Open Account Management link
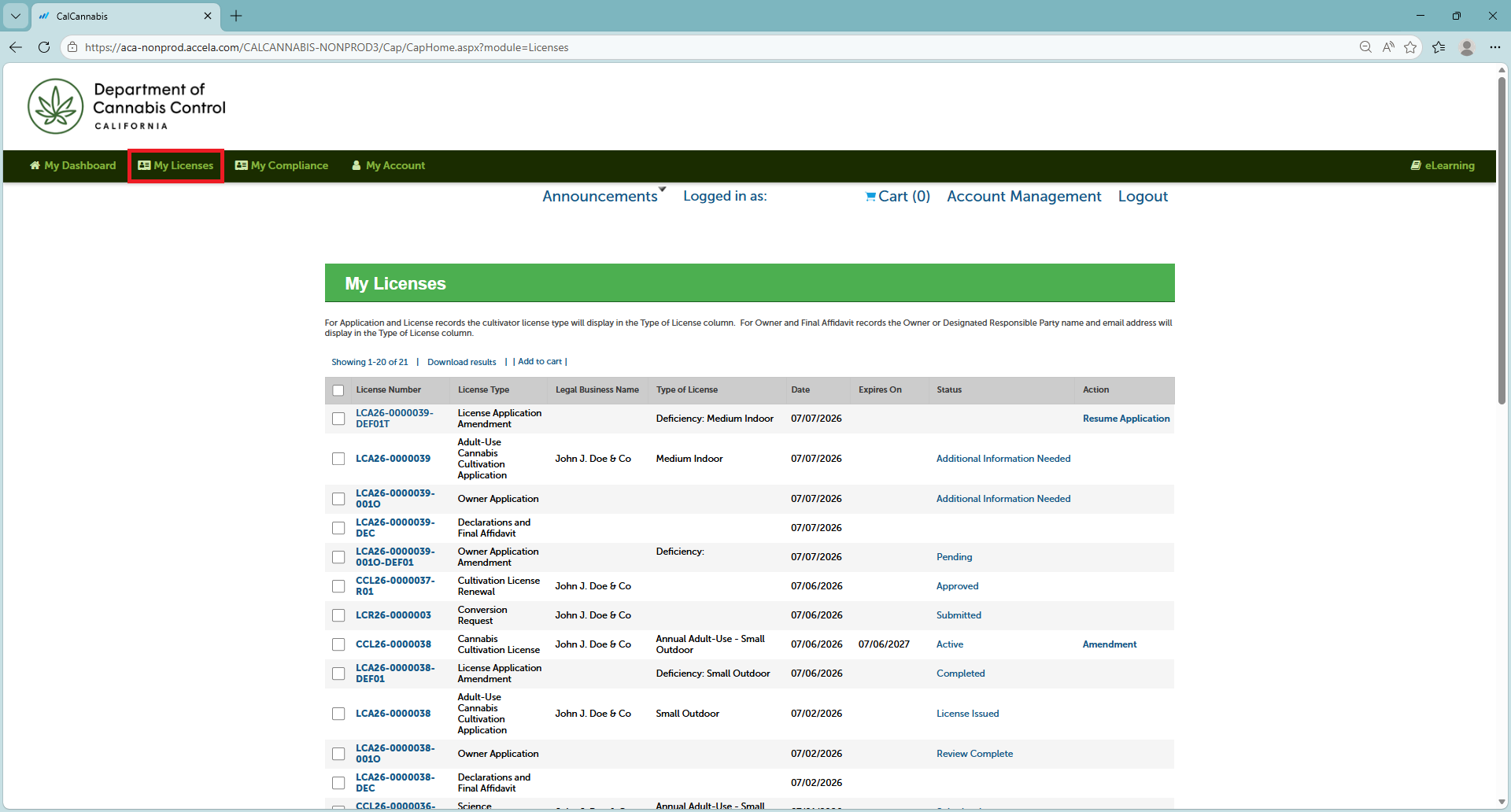Viewport: 1511px width, 812px height. tap(1024, 196)
